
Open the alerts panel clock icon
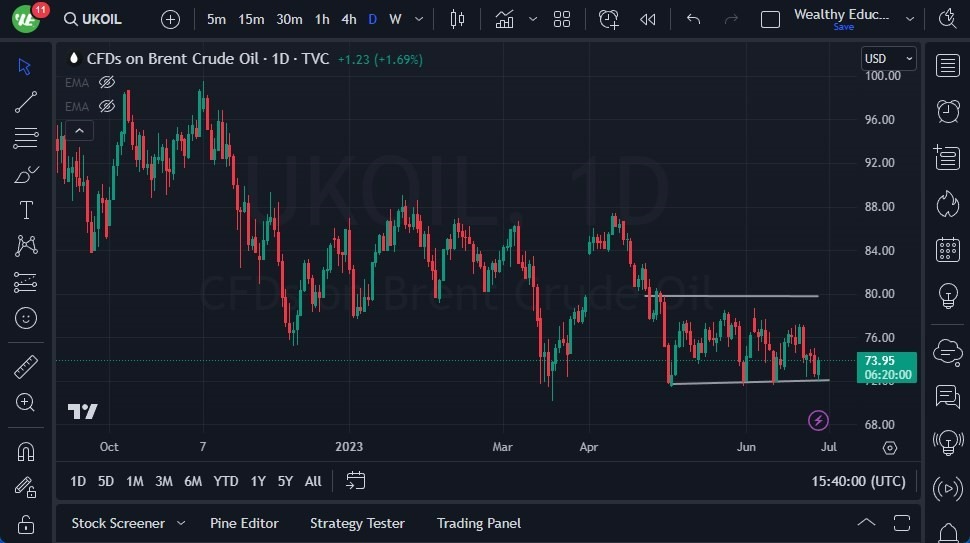tap(948, 111)
